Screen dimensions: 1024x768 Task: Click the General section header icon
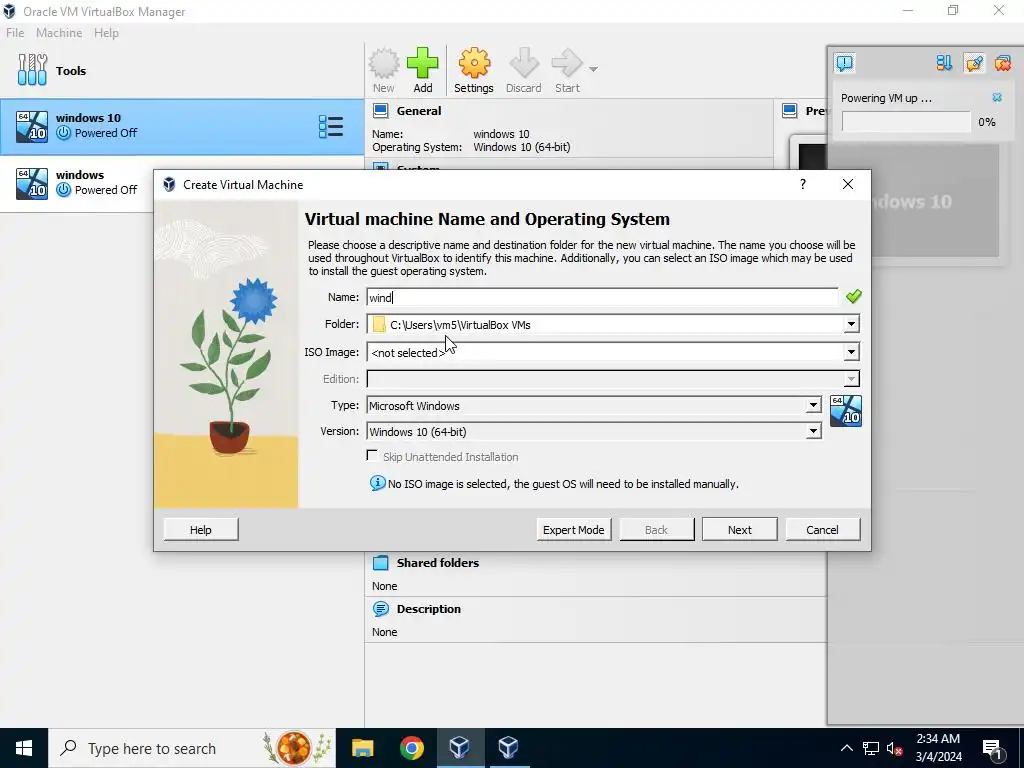click(381, 110)
